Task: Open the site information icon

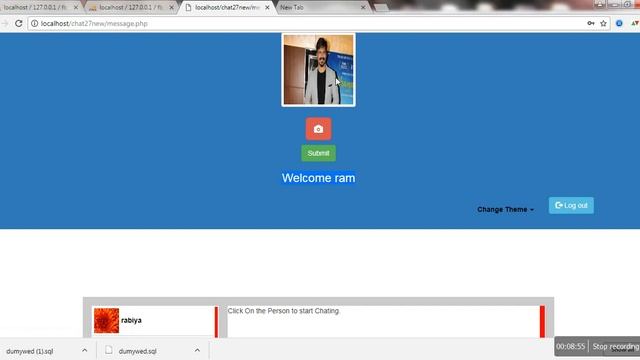Action: point(34,24)
